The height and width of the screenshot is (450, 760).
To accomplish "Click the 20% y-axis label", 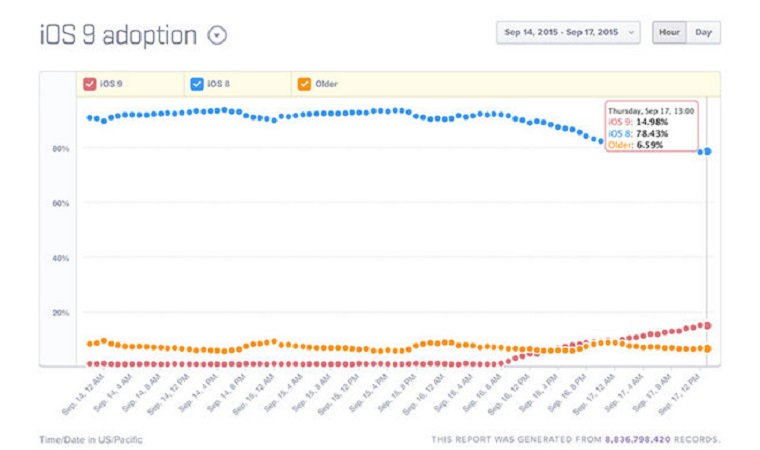I will click(62, 313).
